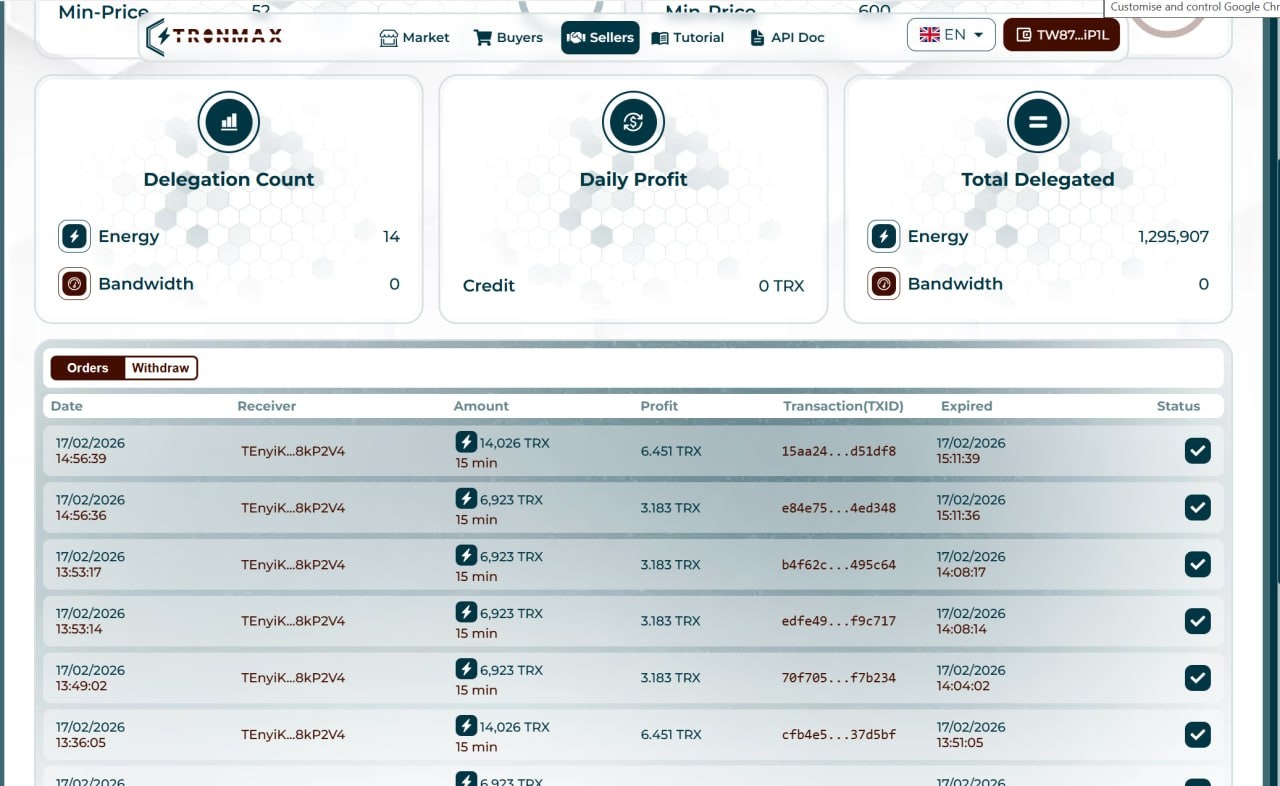This screenshot has height=786, width=1280.
Task: Open the Tutorial page from the navigation
Action: coord(687,37)
